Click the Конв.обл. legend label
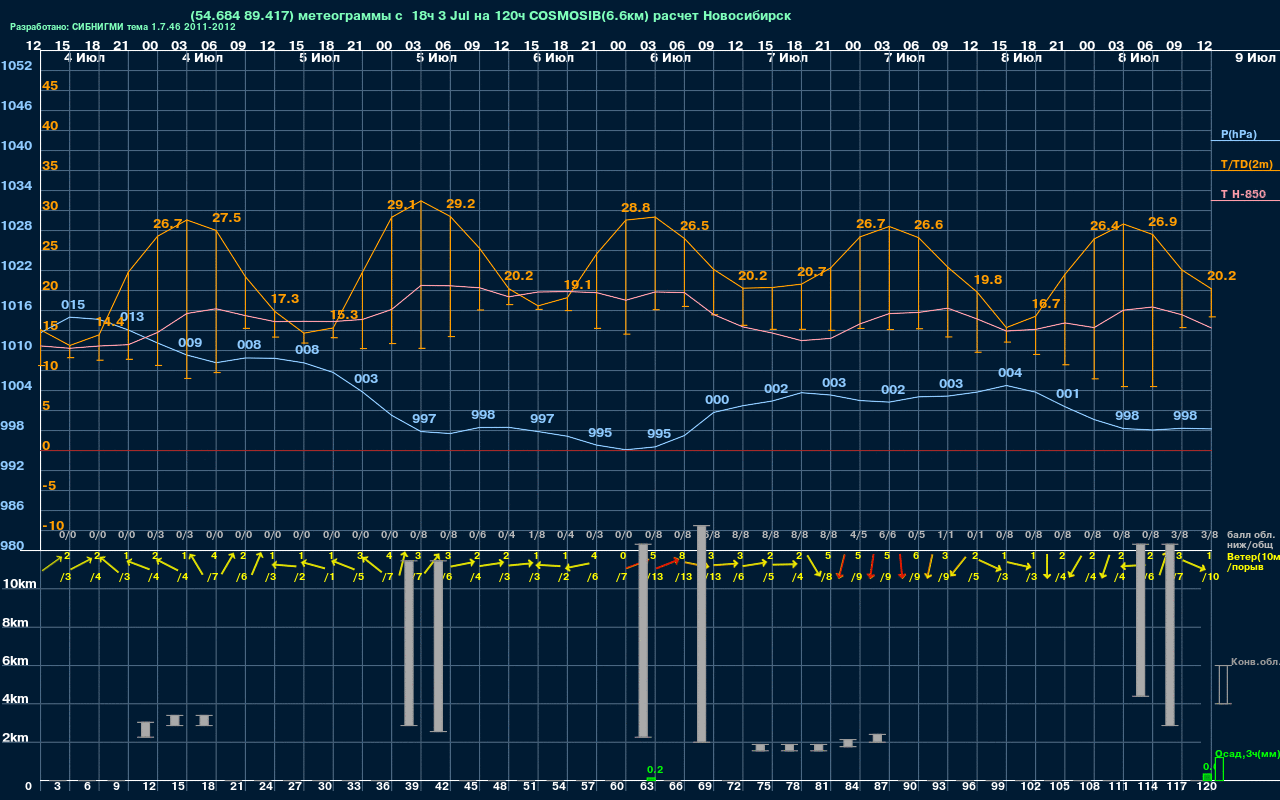Screen dimensions: 1280x800 pos(1255,662)
